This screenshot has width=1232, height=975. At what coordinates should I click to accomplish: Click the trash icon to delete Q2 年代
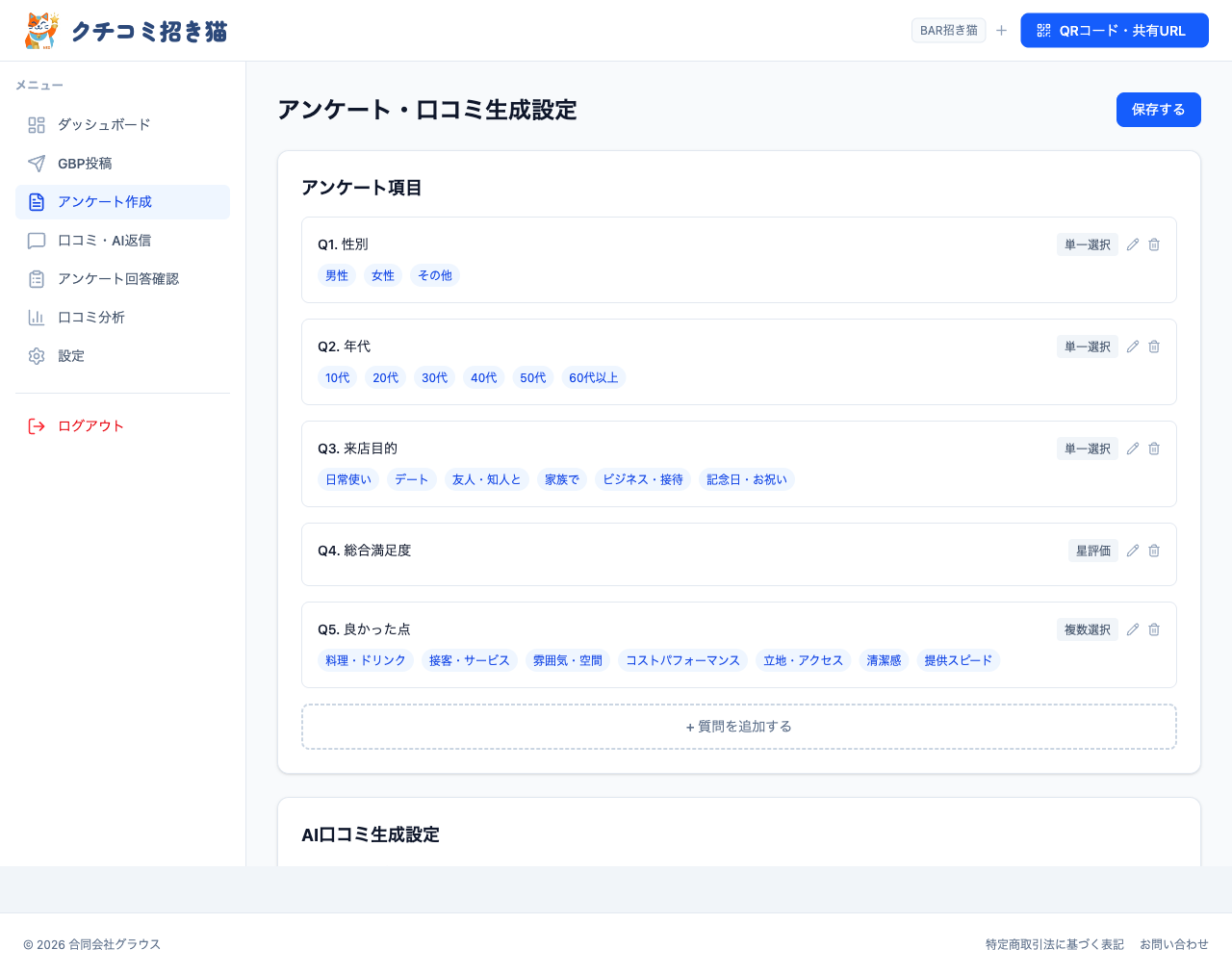[1154, 346]
